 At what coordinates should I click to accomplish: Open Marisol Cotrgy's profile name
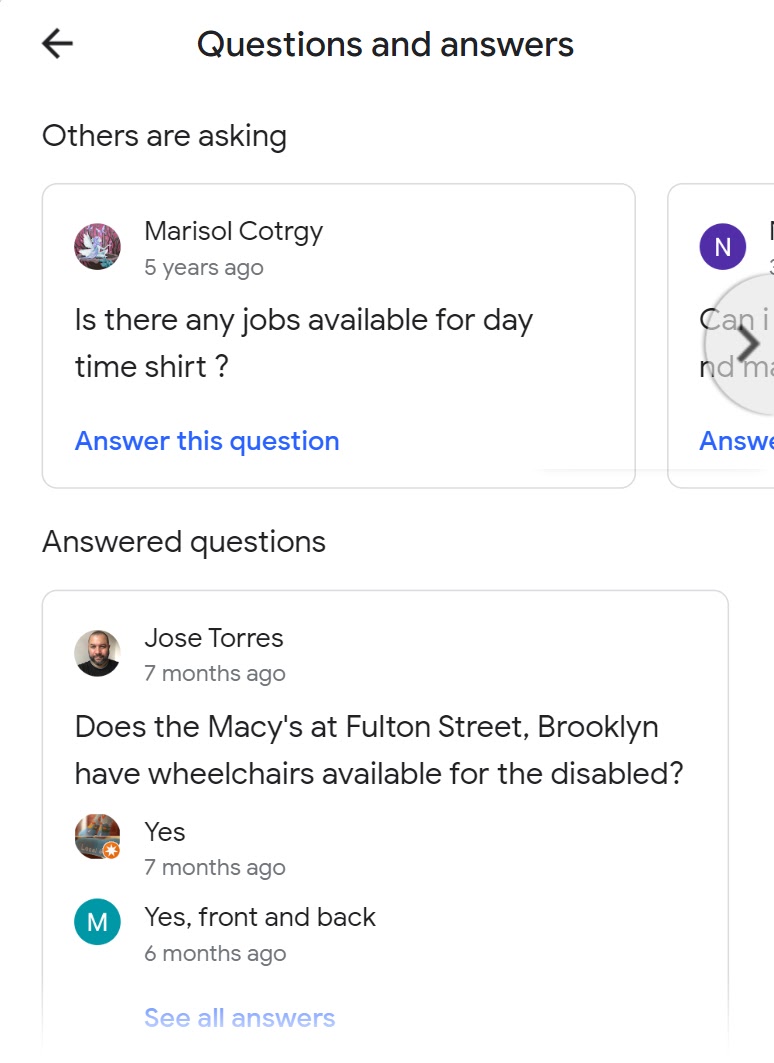233,231
